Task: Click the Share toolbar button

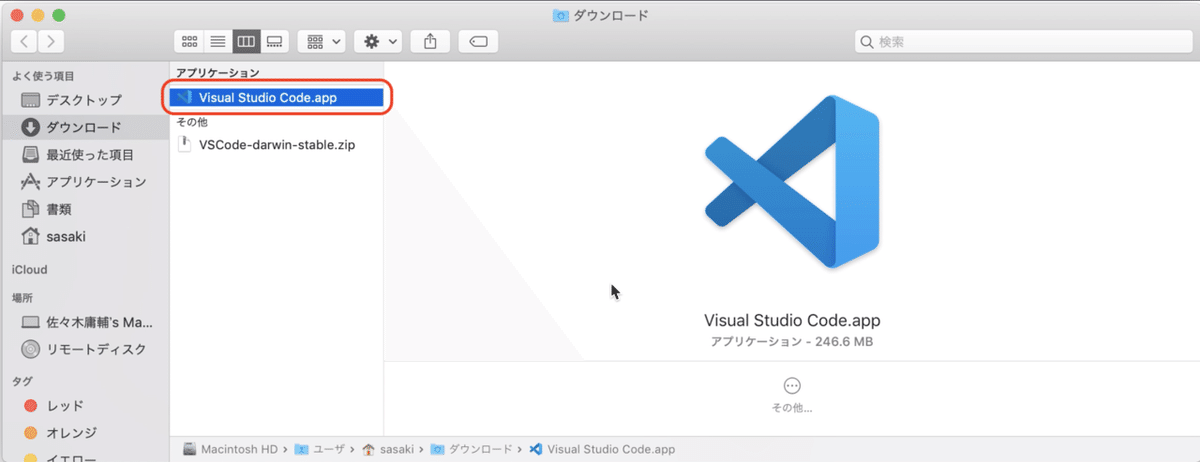Action: [x=431, y=41]
